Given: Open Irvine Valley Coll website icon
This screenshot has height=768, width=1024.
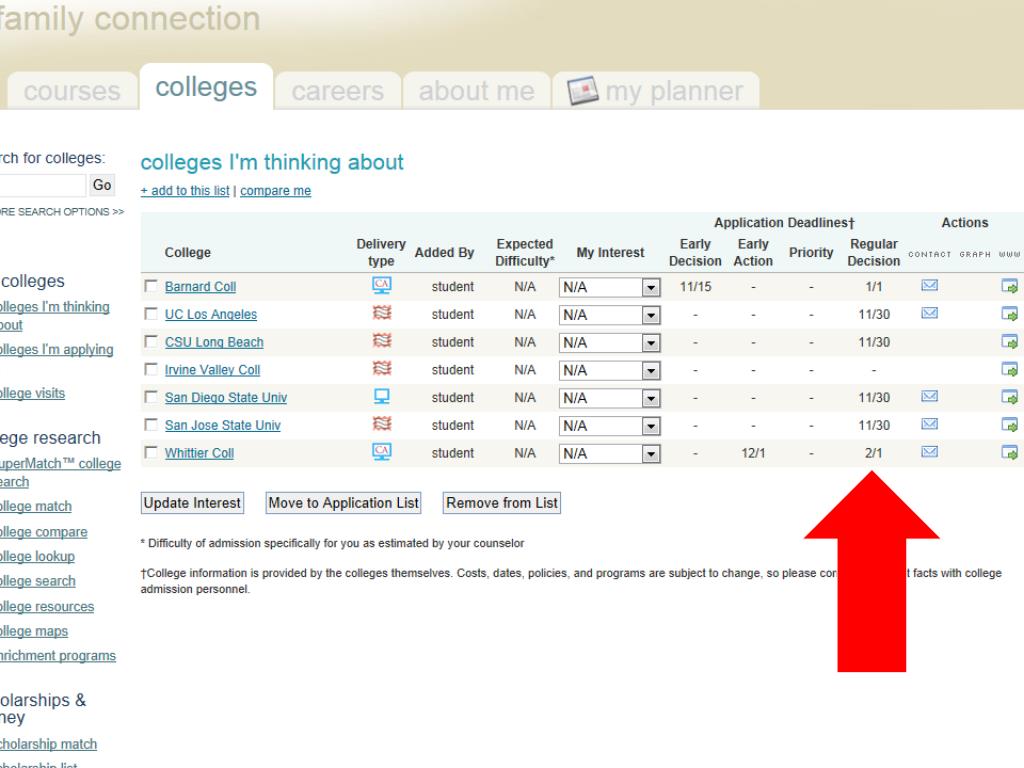Looking at the screenshot, I should (x=1010, y=370).
